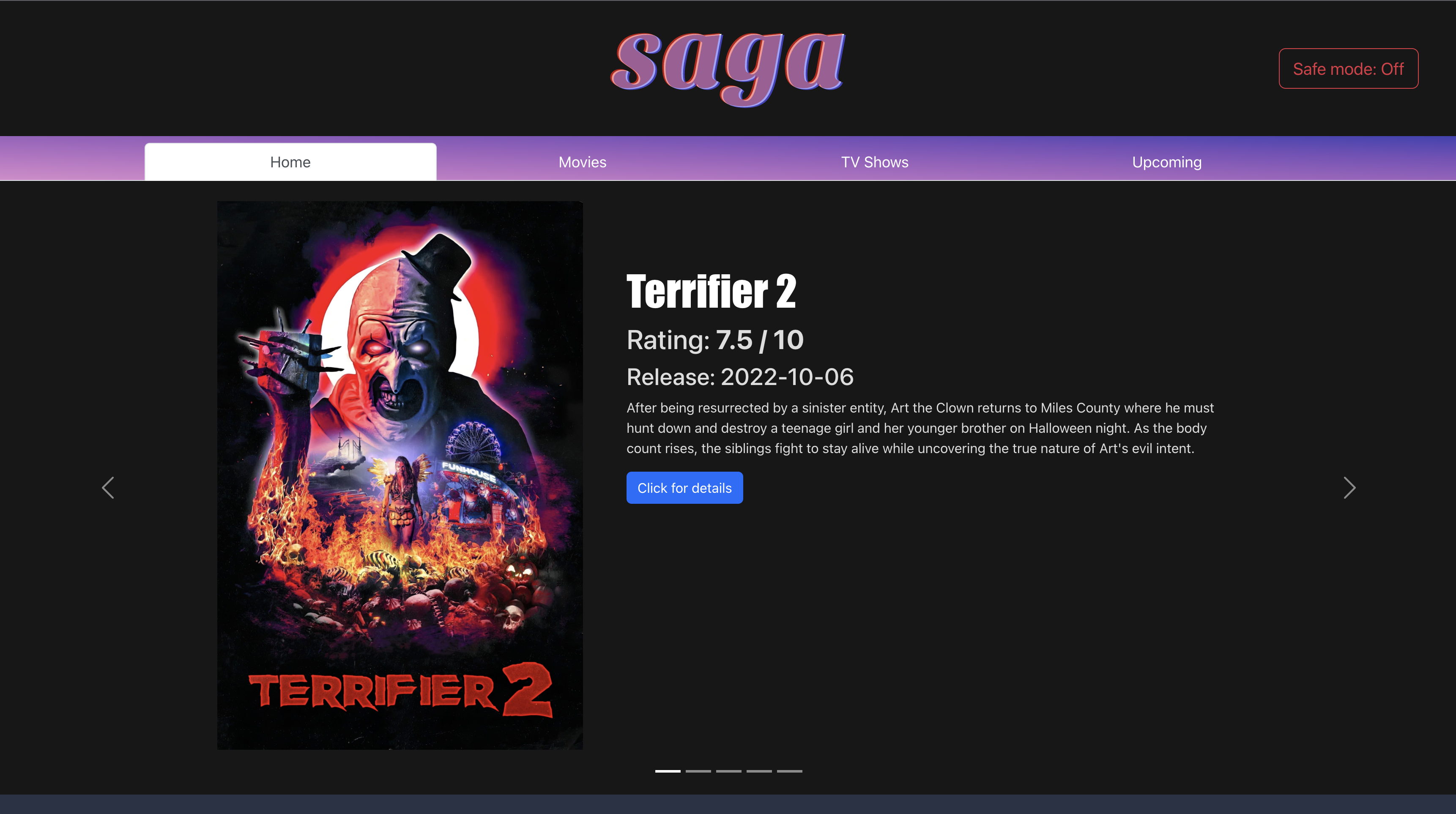This screenshot has height=814, width=1456.
Task: Select the first carousel indicator
Action: click(668, 770)
